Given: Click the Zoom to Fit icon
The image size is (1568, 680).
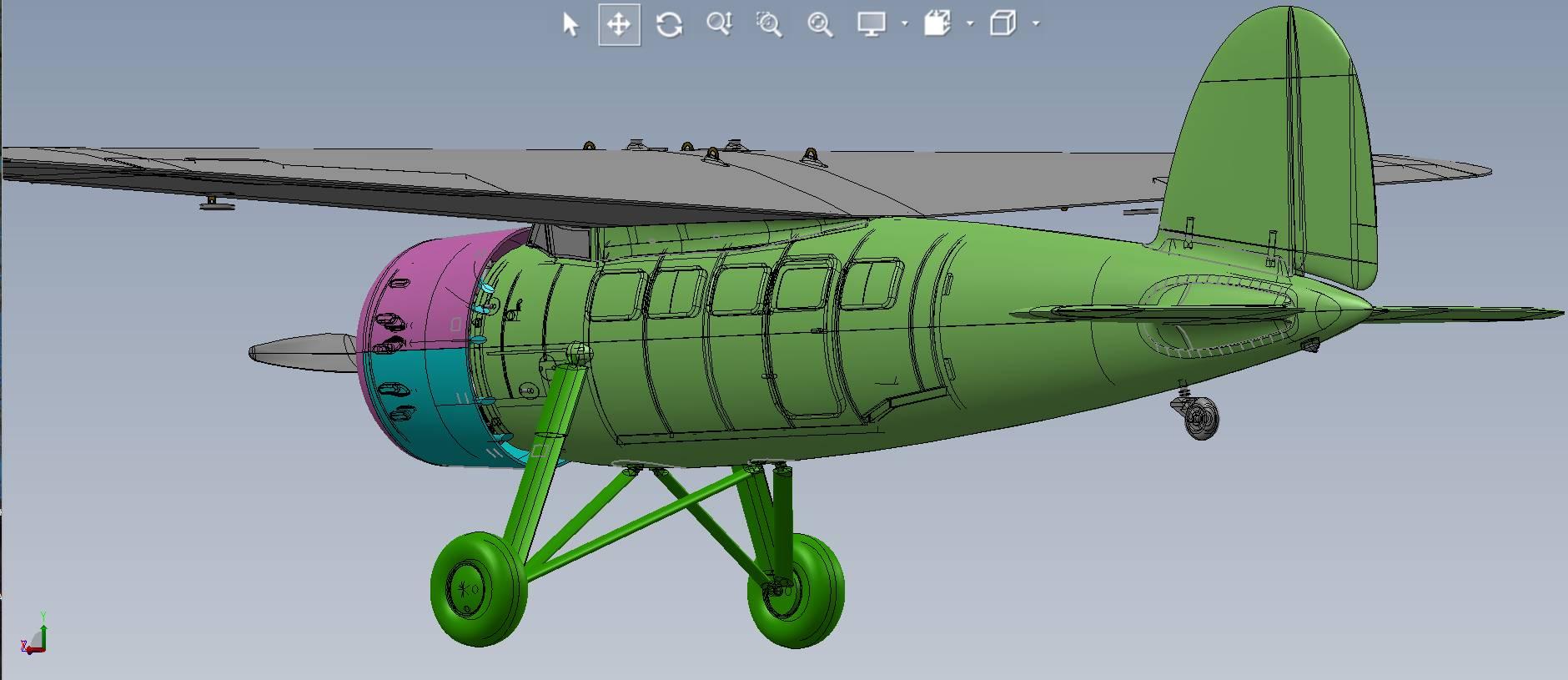Looking at the screenshot, I should [820, 24].
